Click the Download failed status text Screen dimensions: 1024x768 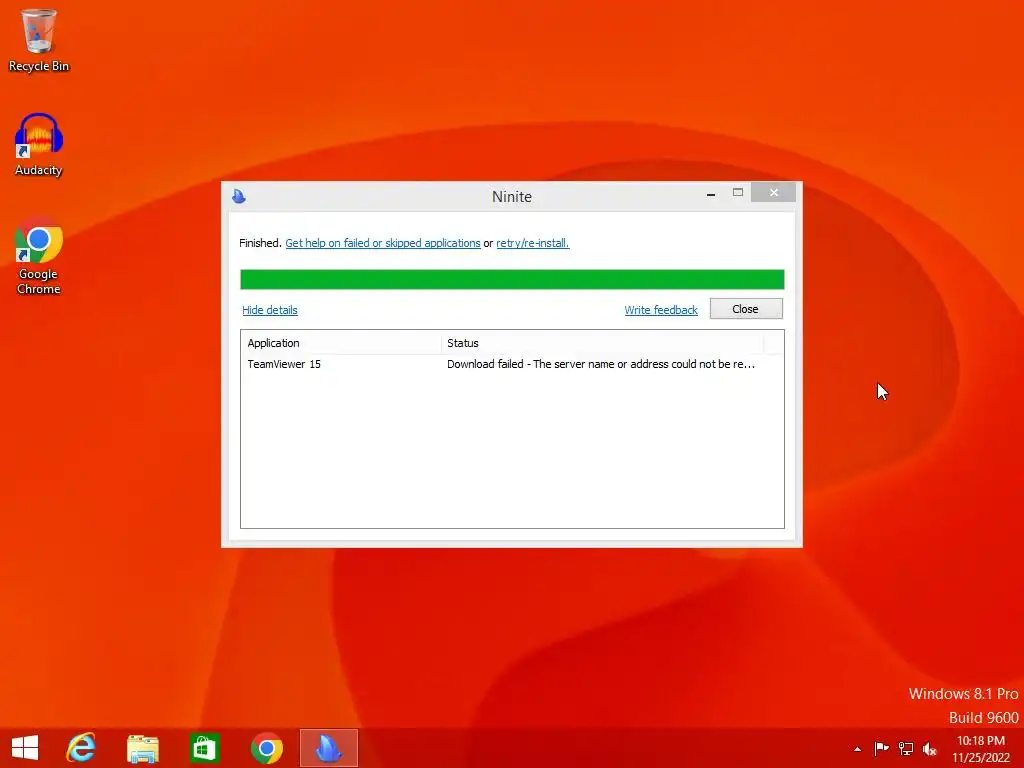(601, 364)
